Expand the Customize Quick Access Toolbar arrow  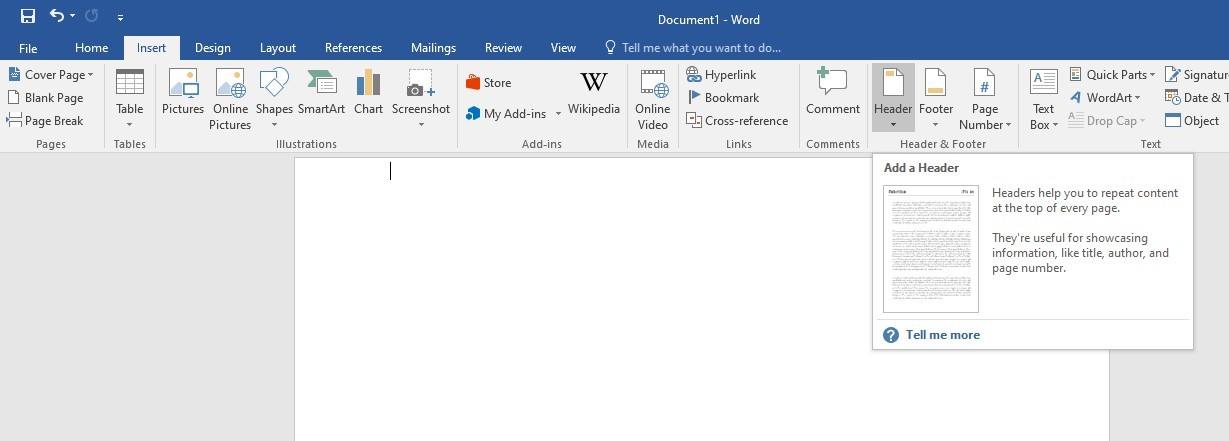(121, 18)
